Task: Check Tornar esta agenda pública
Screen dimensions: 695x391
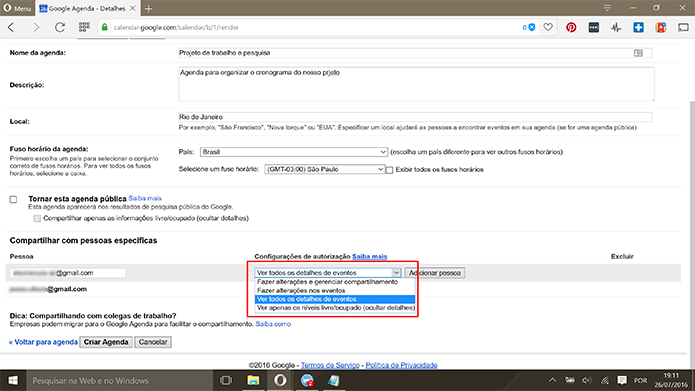Action: 13,199
